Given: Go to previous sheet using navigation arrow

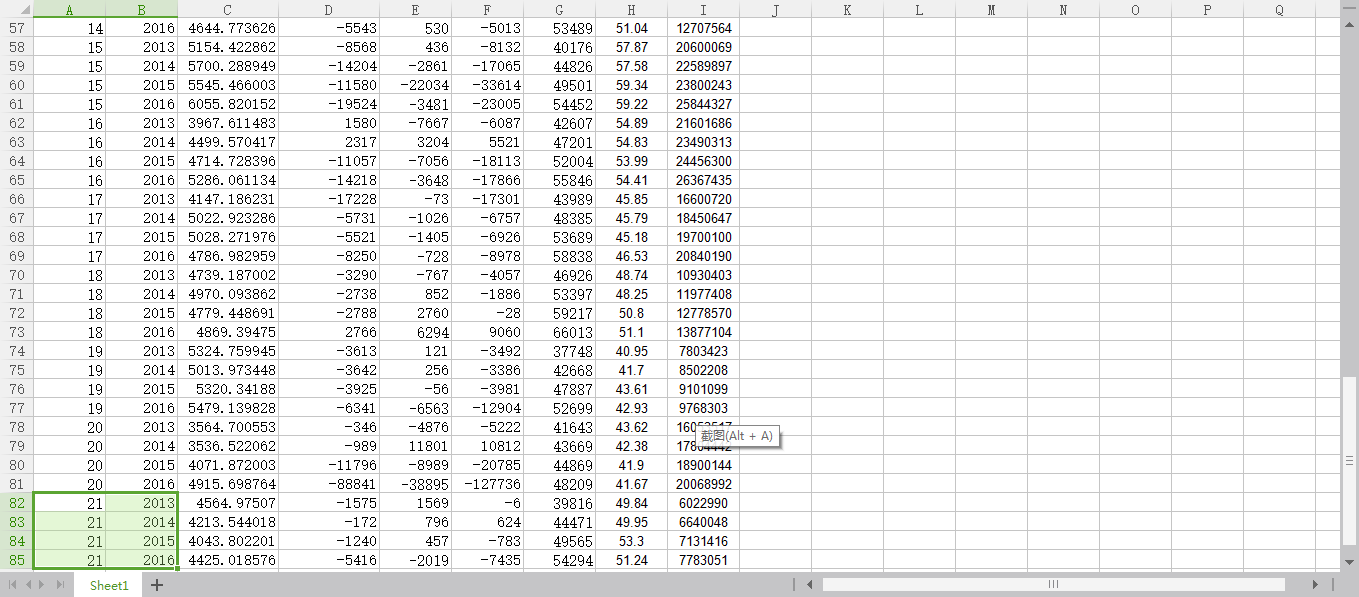Looking at the screenshot, I should [28, 584].
